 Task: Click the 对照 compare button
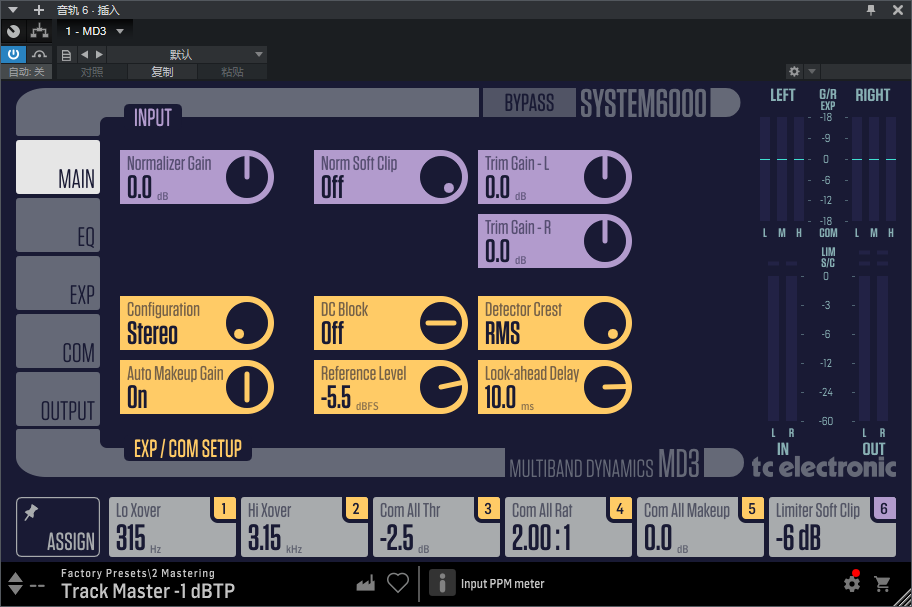(92, 72)
